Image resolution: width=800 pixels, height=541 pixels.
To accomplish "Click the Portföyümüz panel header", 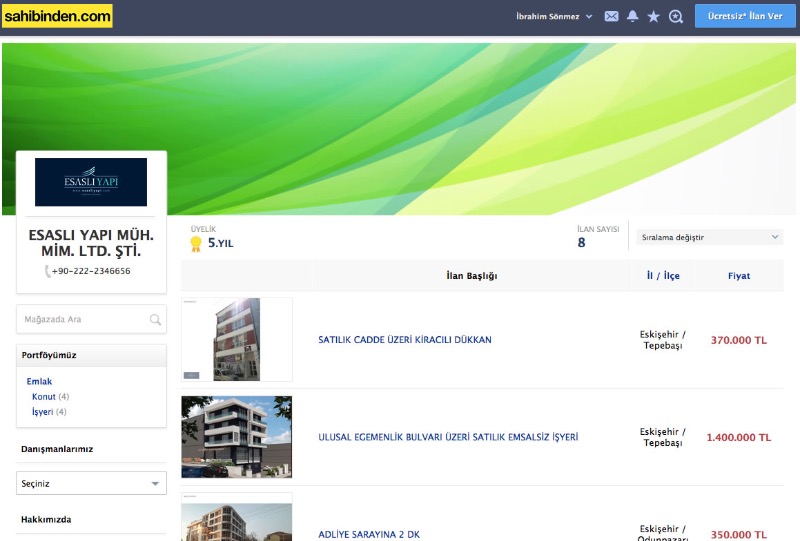I will 91,355.
